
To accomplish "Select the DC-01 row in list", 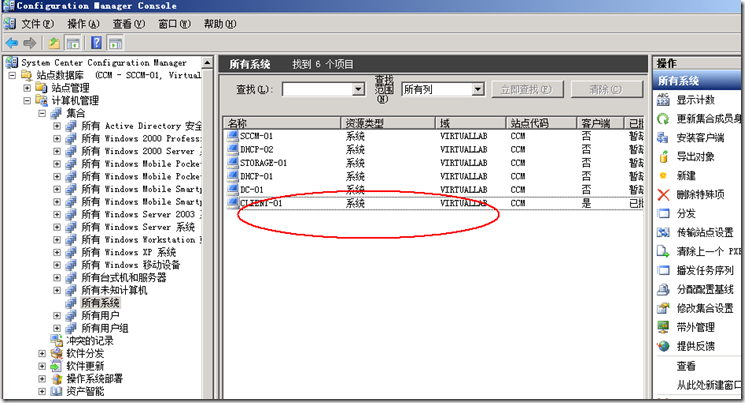I will pyautogui.click(x=434, y=190).
